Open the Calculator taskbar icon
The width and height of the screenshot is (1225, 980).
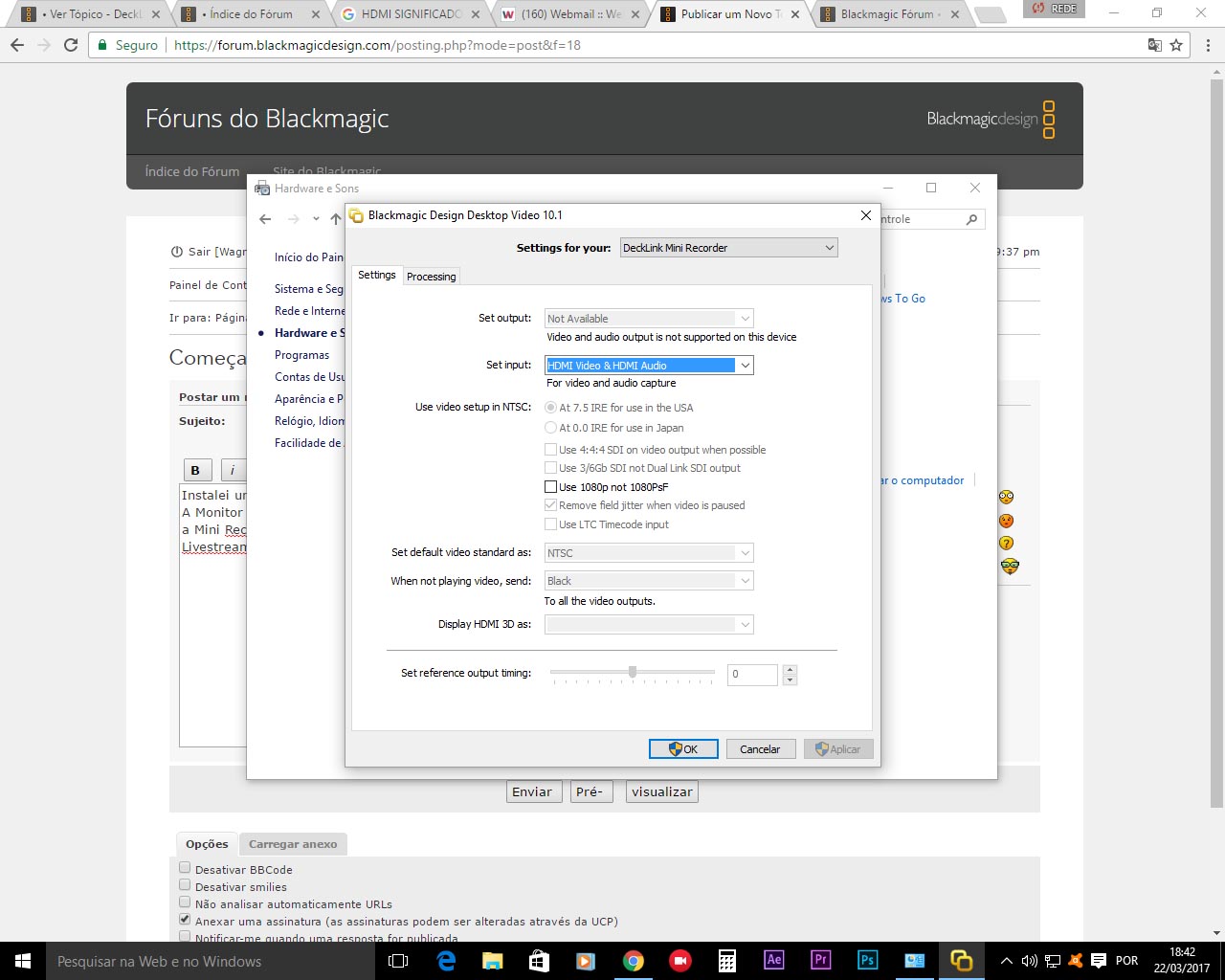(x=727, y=961)
